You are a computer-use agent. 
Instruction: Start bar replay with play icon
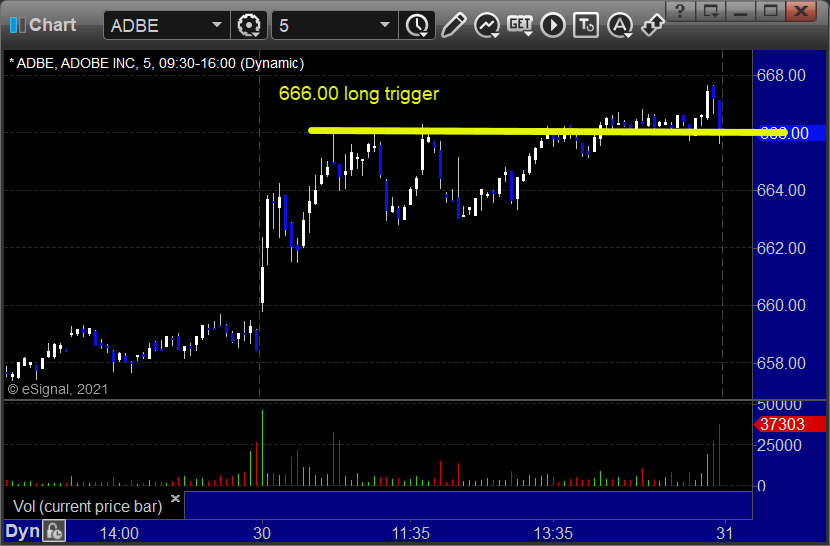point(553,25)
